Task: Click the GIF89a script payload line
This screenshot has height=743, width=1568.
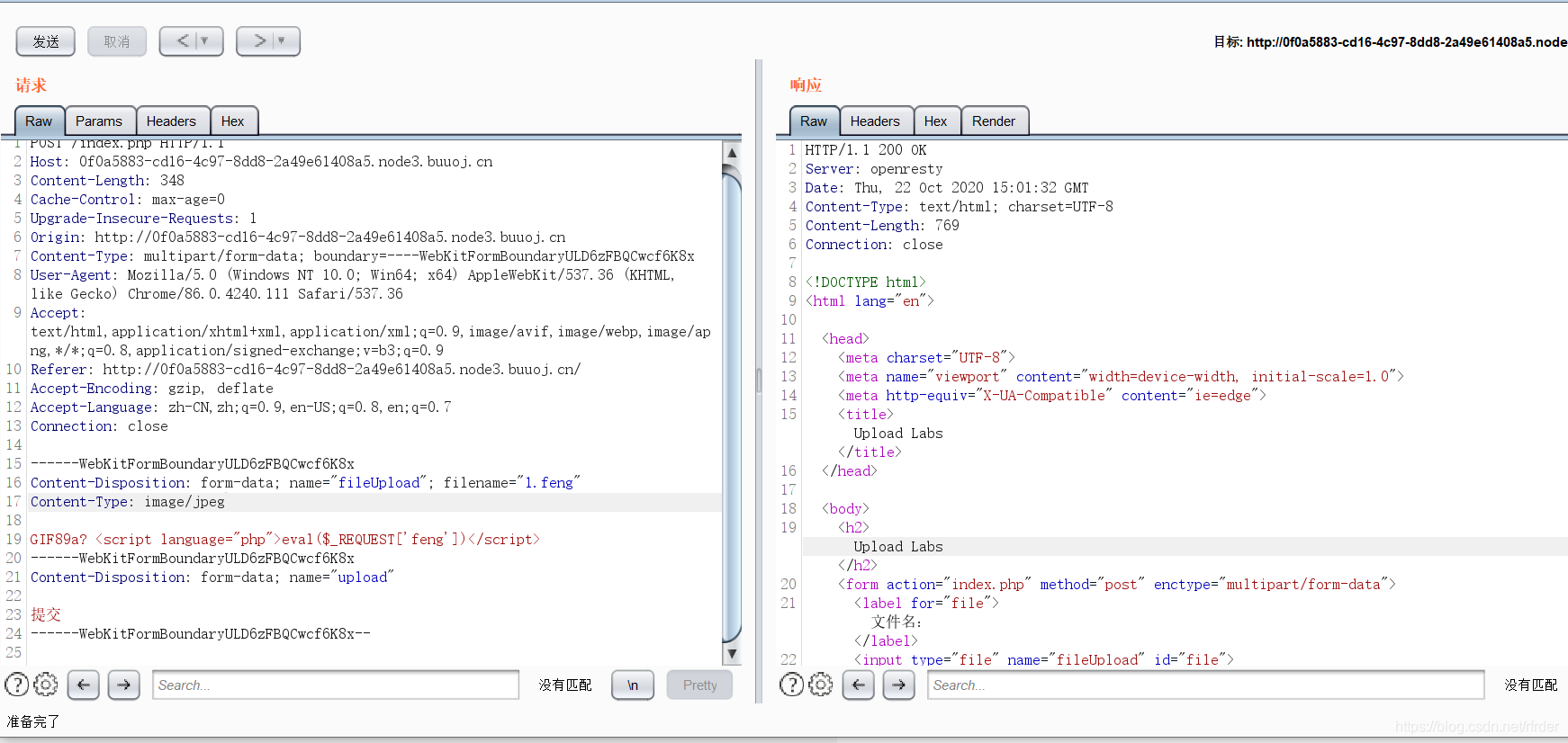Action: 285,540
